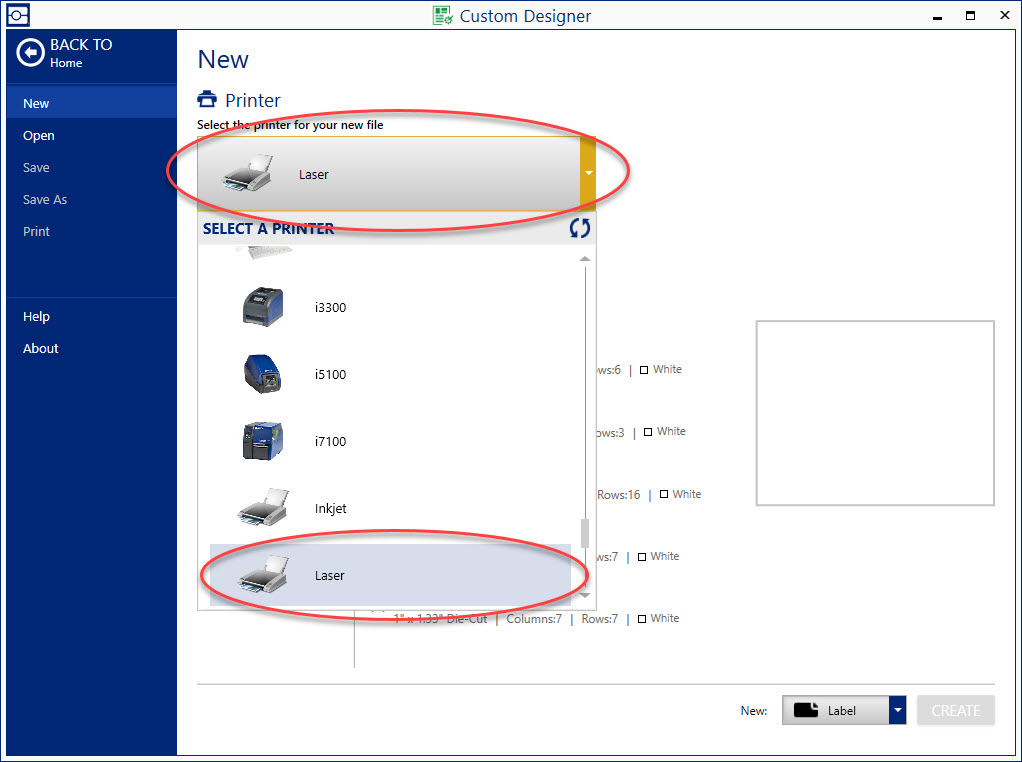Open the New menu item
The width and height of the screenshot is (1022, 762).
[x=36, y=103]
